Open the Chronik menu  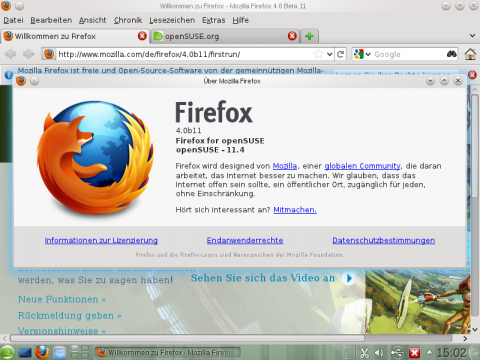tap(128, 20)
